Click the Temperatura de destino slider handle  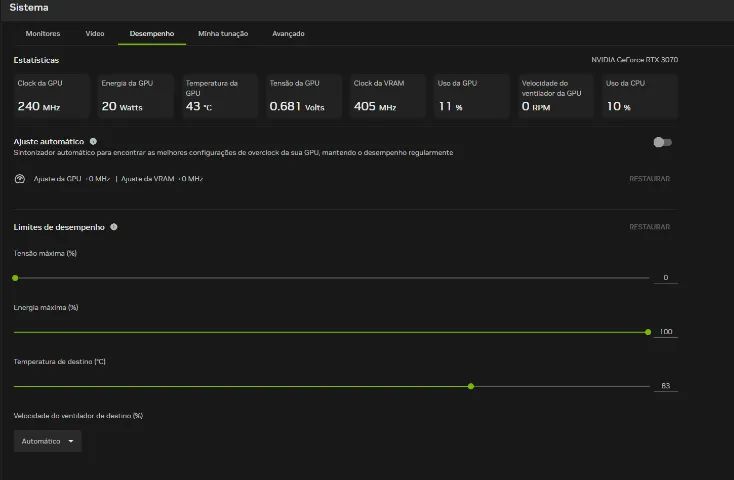pos(471,386)
